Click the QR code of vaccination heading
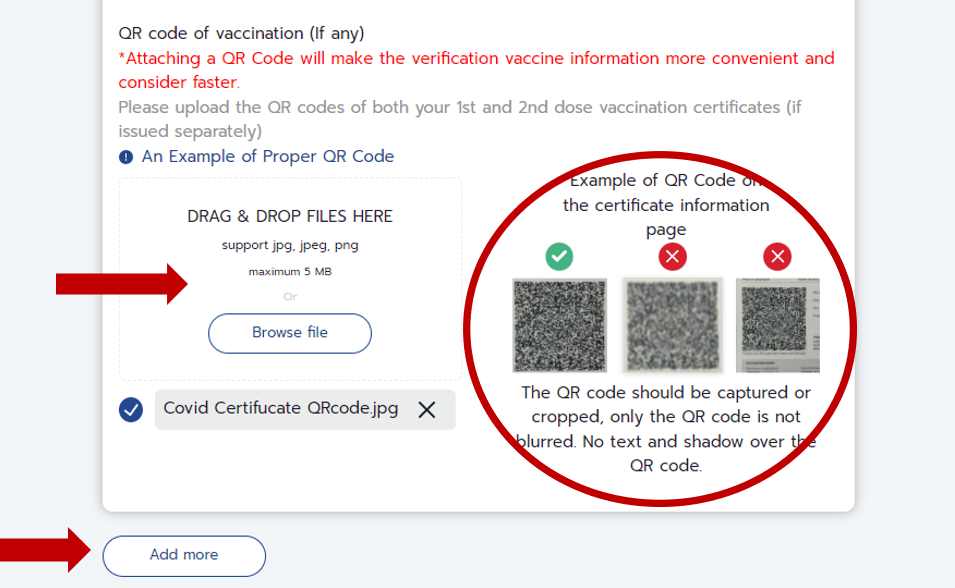 click(241, 34)
